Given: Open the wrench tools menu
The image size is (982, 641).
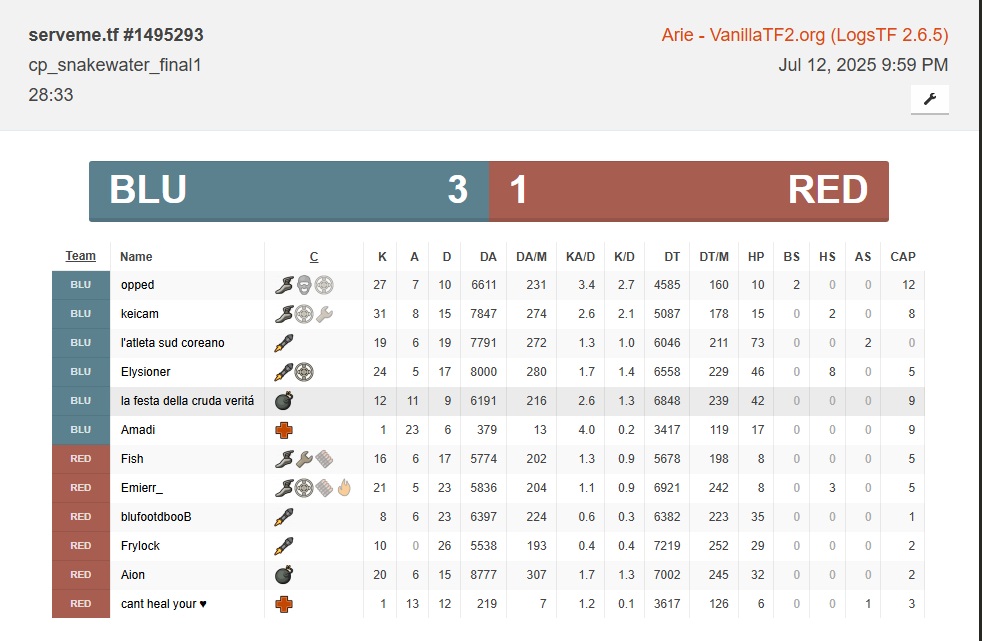Looking at the screenshot, I should 929,99.
